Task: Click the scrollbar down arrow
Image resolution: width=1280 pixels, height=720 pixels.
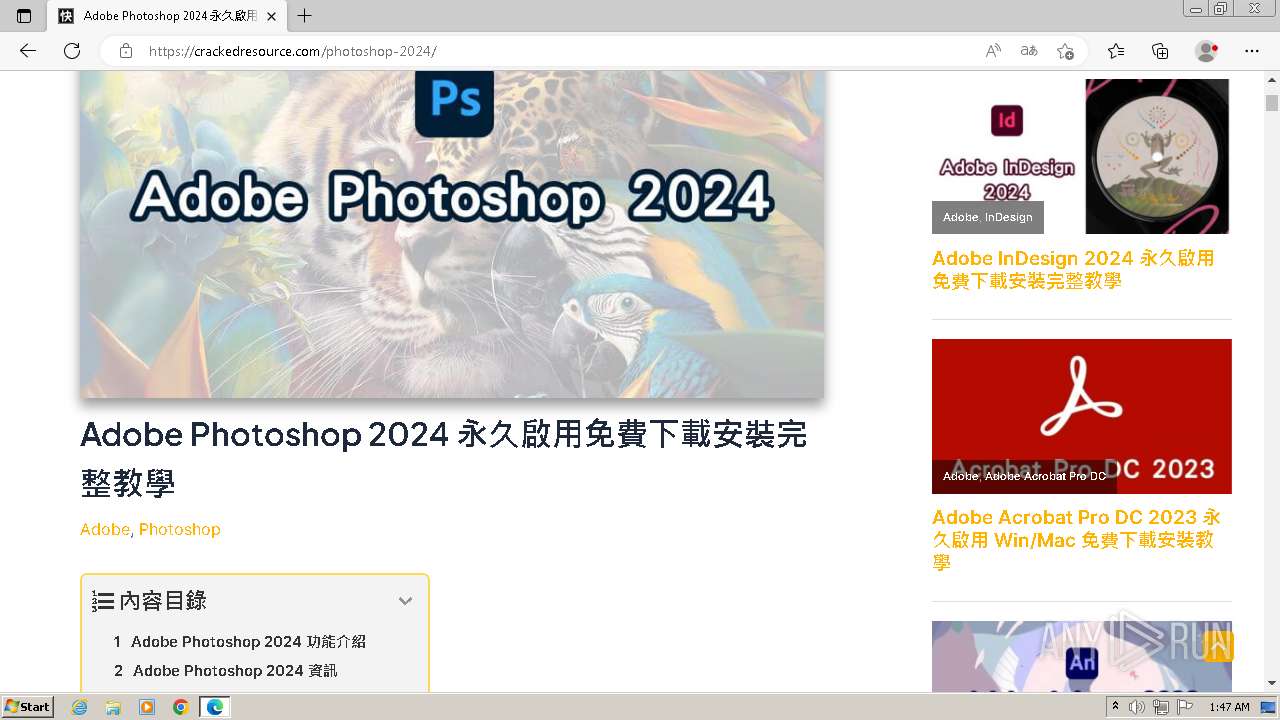Action: point(1272,683)
